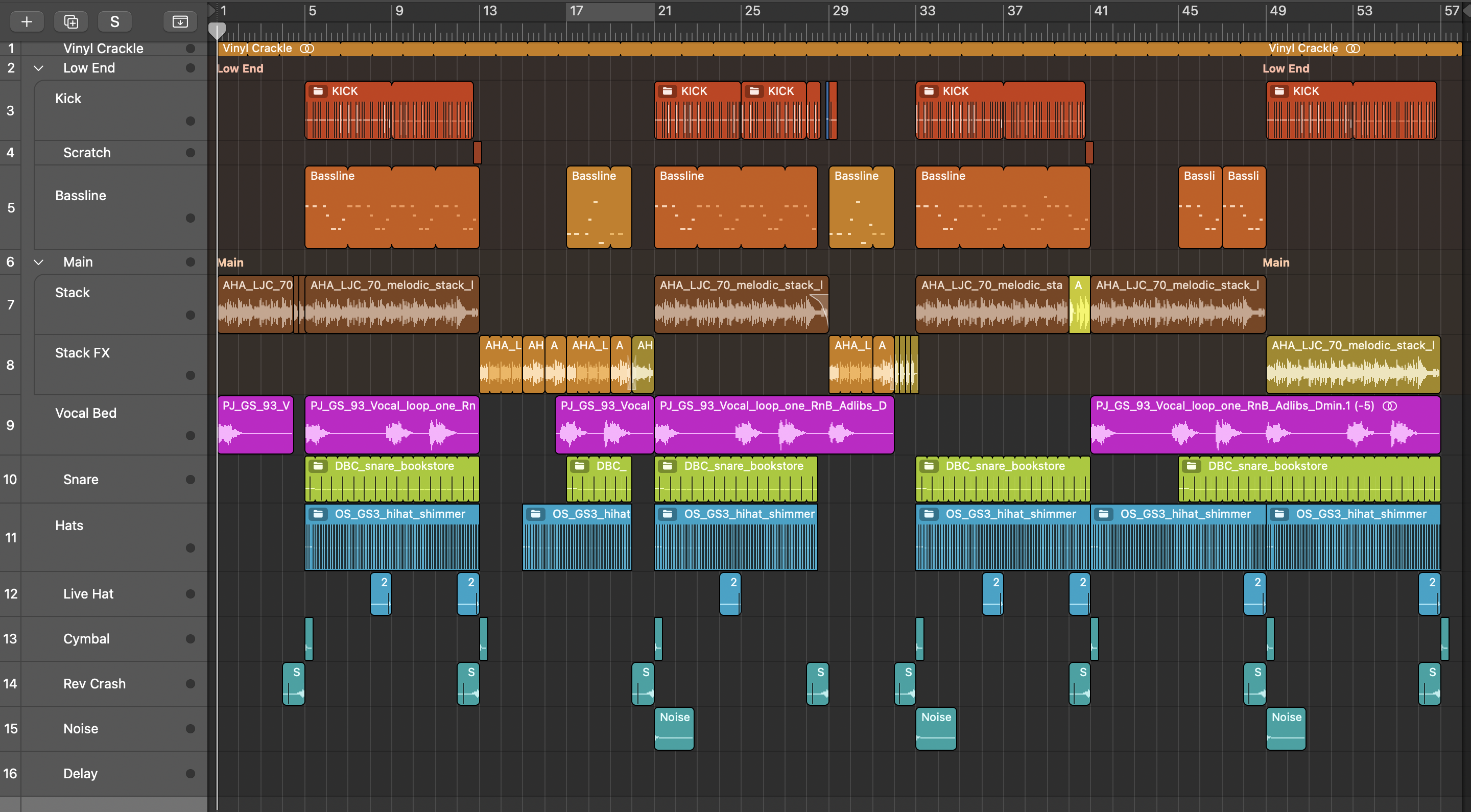Collapse the Main track stack
This screenshot has width=1471, height=812.
point(38,262)
